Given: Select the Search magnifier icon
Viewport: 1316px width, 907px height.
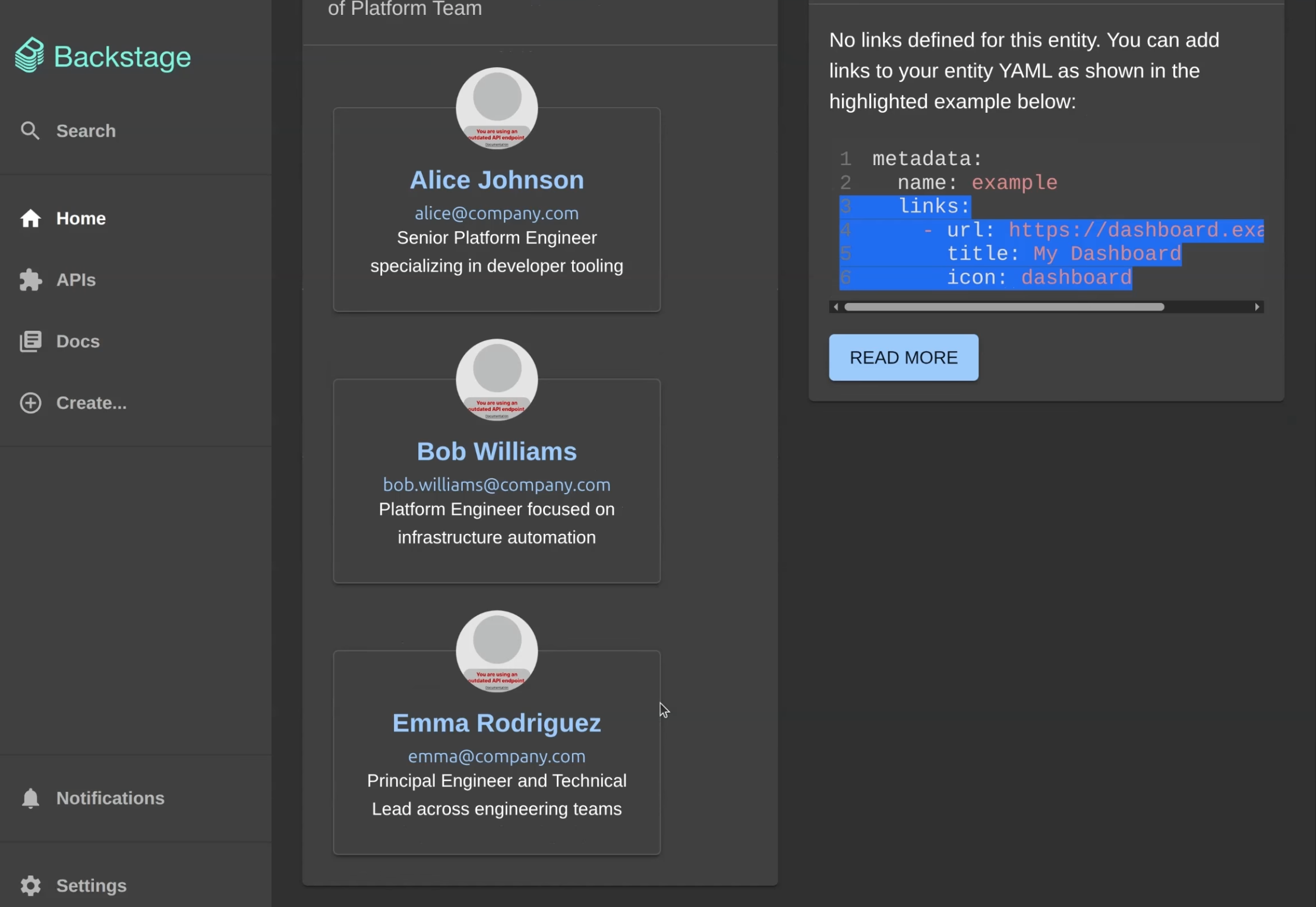Looking at the screenshot, I should point(30,130).
